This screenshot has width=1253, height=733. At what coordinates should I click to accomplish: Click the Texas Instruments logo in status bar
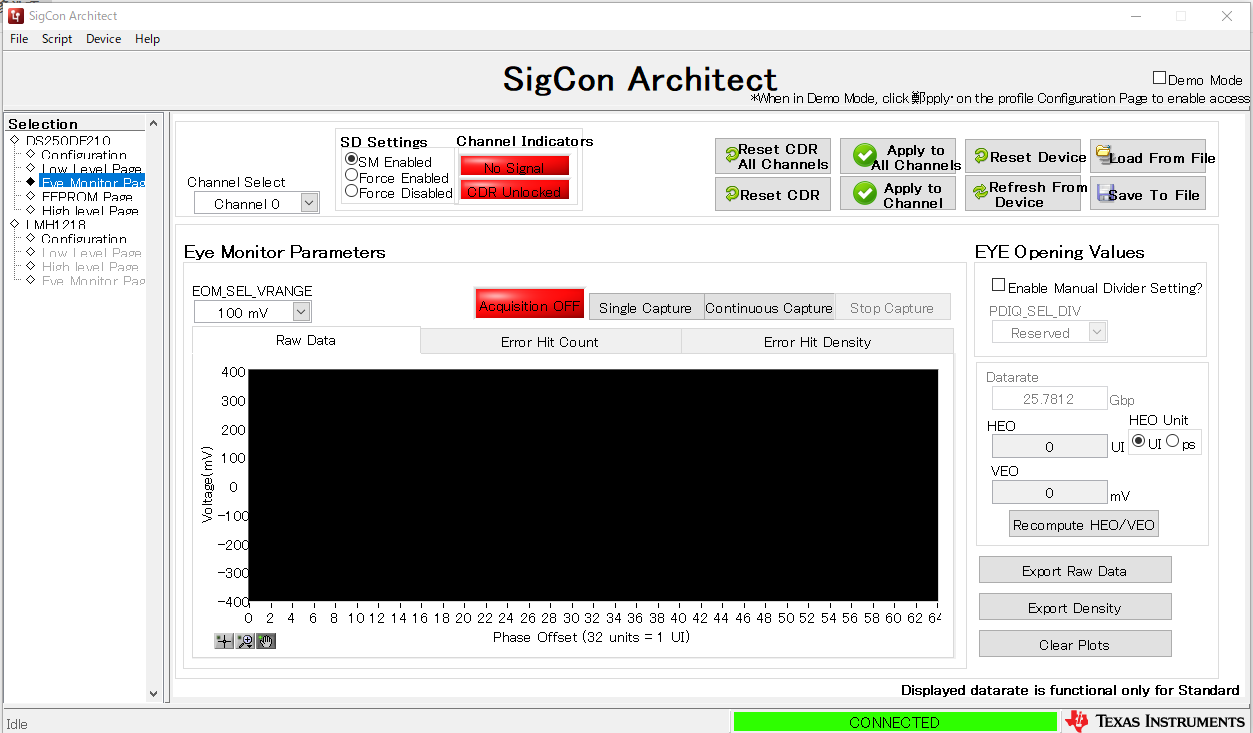click(x=1155, y=721)
